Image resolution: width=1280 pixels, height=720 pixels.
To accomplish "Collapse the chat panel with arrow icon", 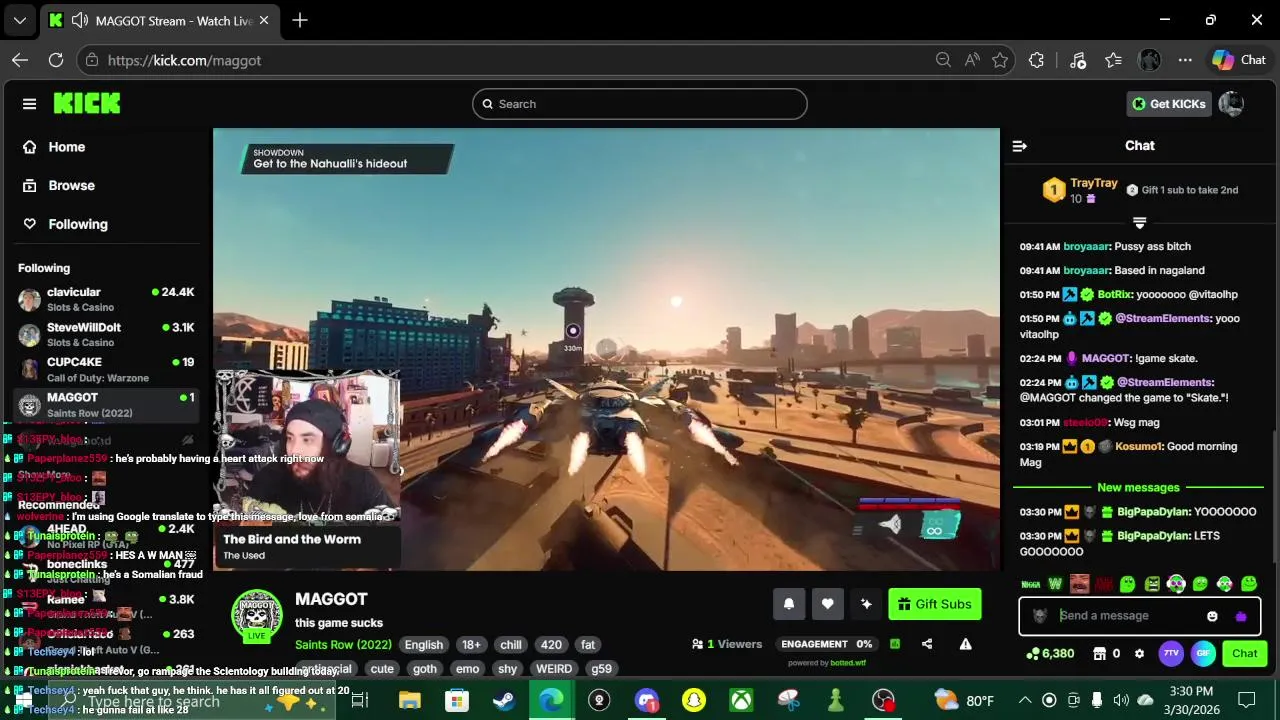I will (1019, 146).
